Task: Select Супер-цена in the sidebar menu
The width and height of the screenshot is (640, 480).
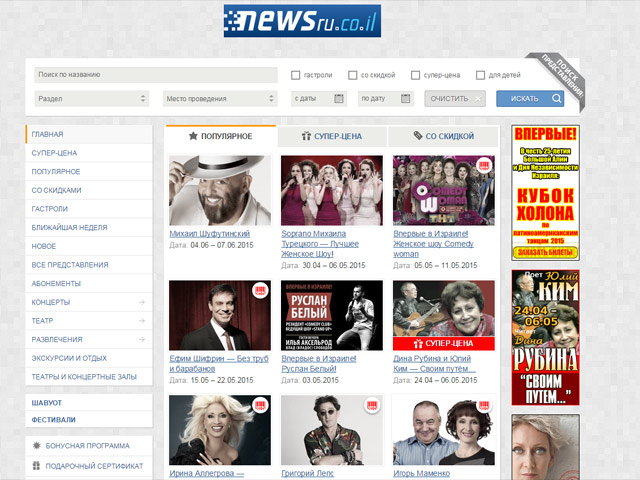Action: 89,153
